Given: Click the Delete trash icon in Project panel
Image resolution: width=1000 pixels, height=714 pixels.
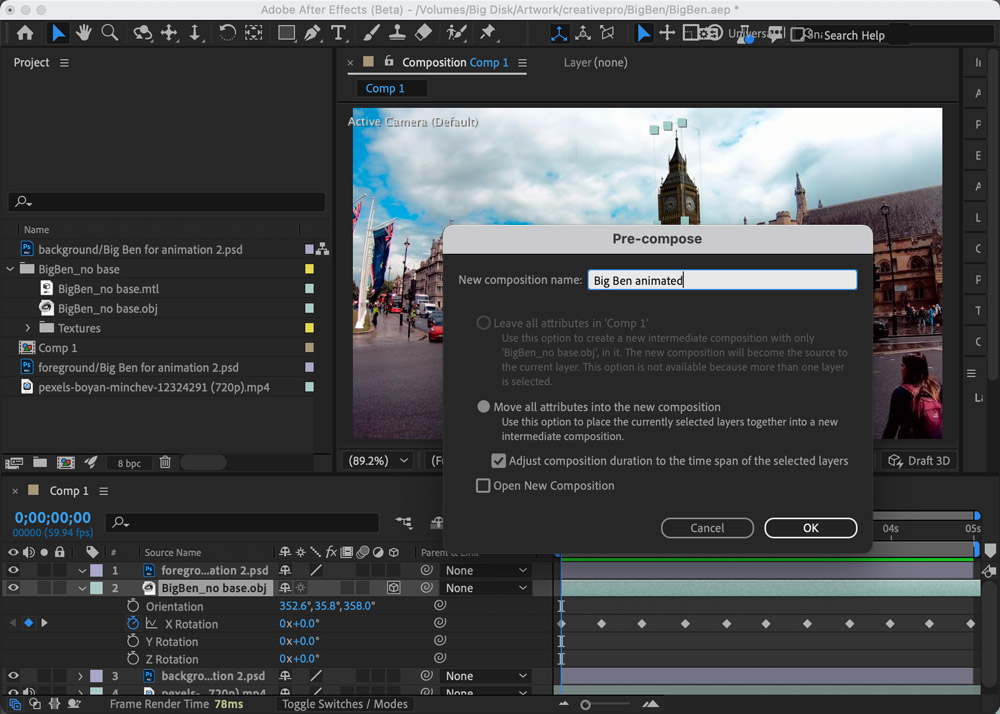Looking at the screenshot, I should (165, 463).
